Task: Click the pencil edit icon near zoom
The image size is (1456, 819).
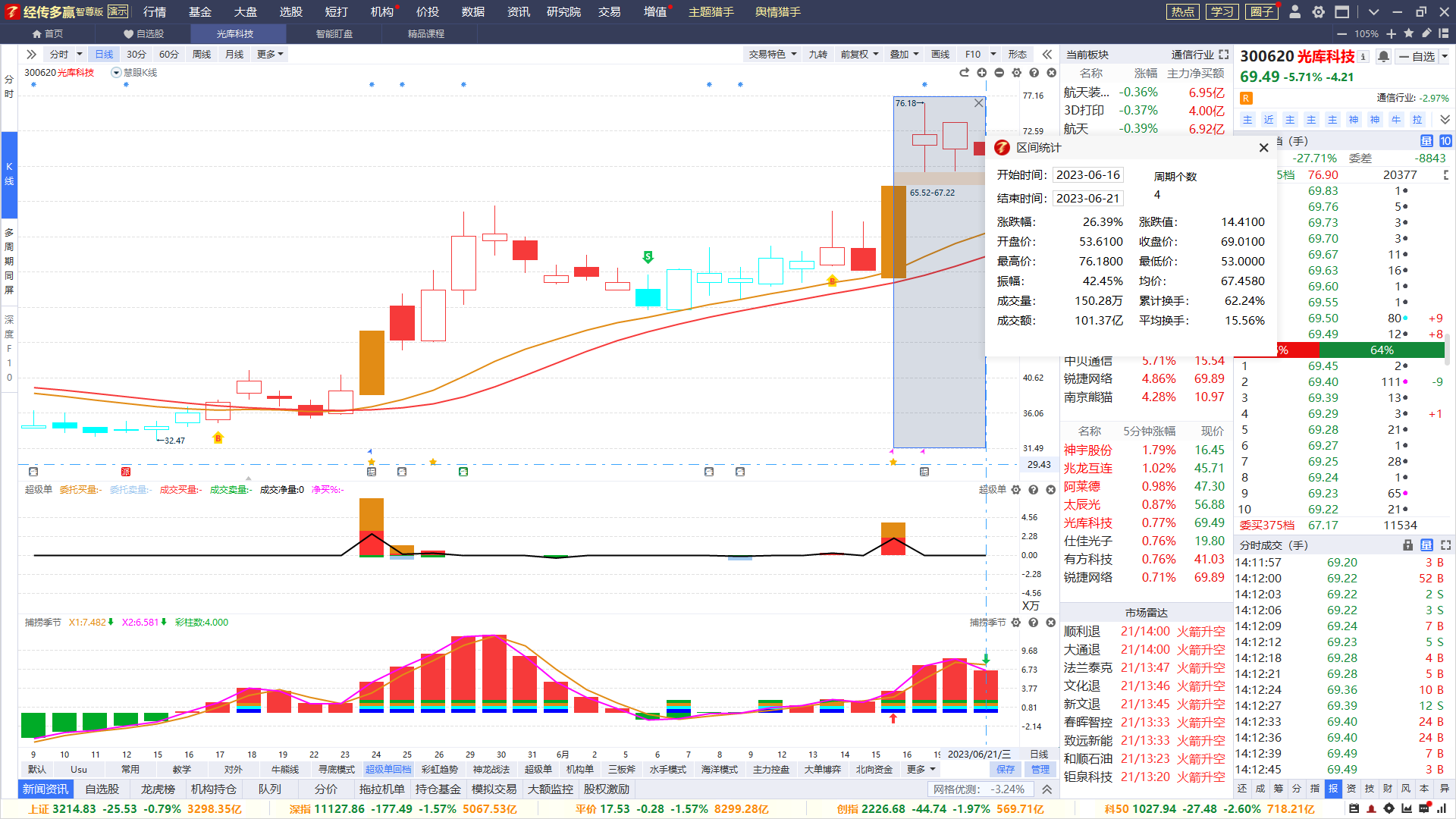Action: pyautogui.click(x=1426, y=33)
